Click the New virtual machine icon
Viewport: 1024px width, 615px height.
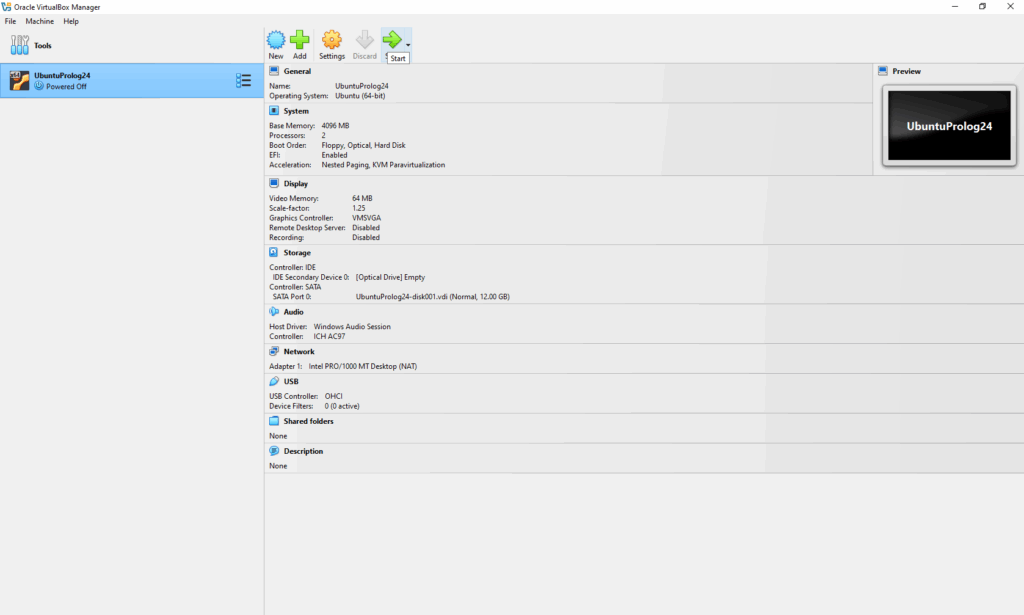[x=276, y=40]
